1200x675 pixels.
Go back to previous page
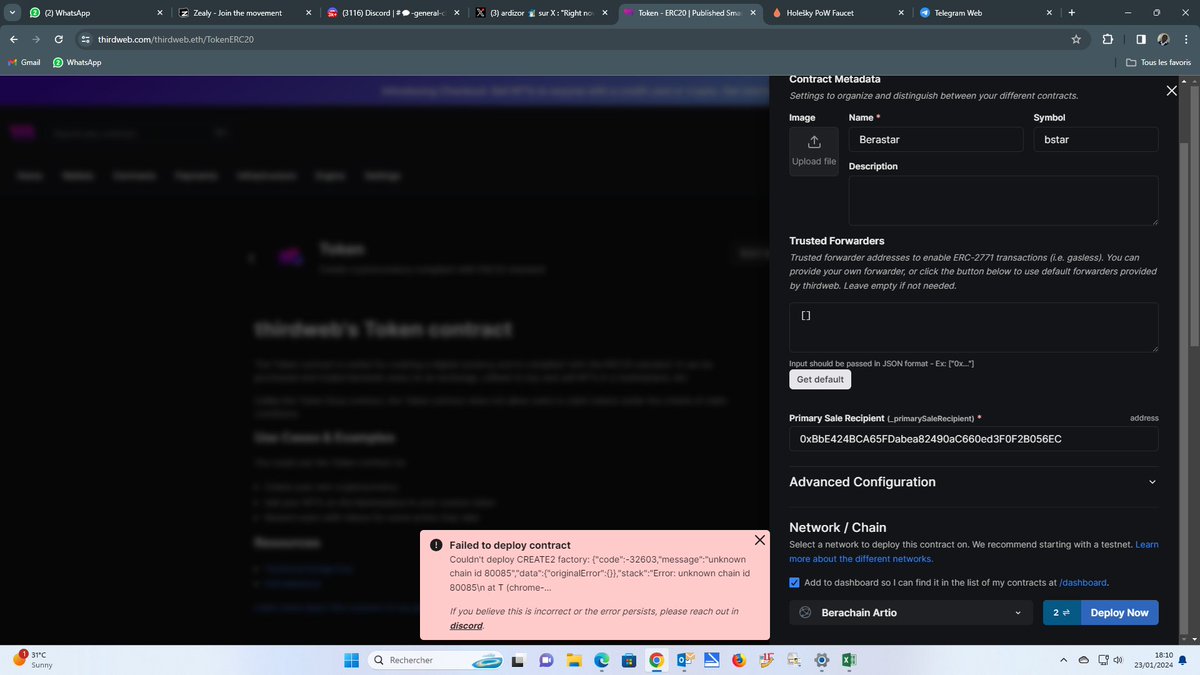pyautogui.click(x=14, y=39)
